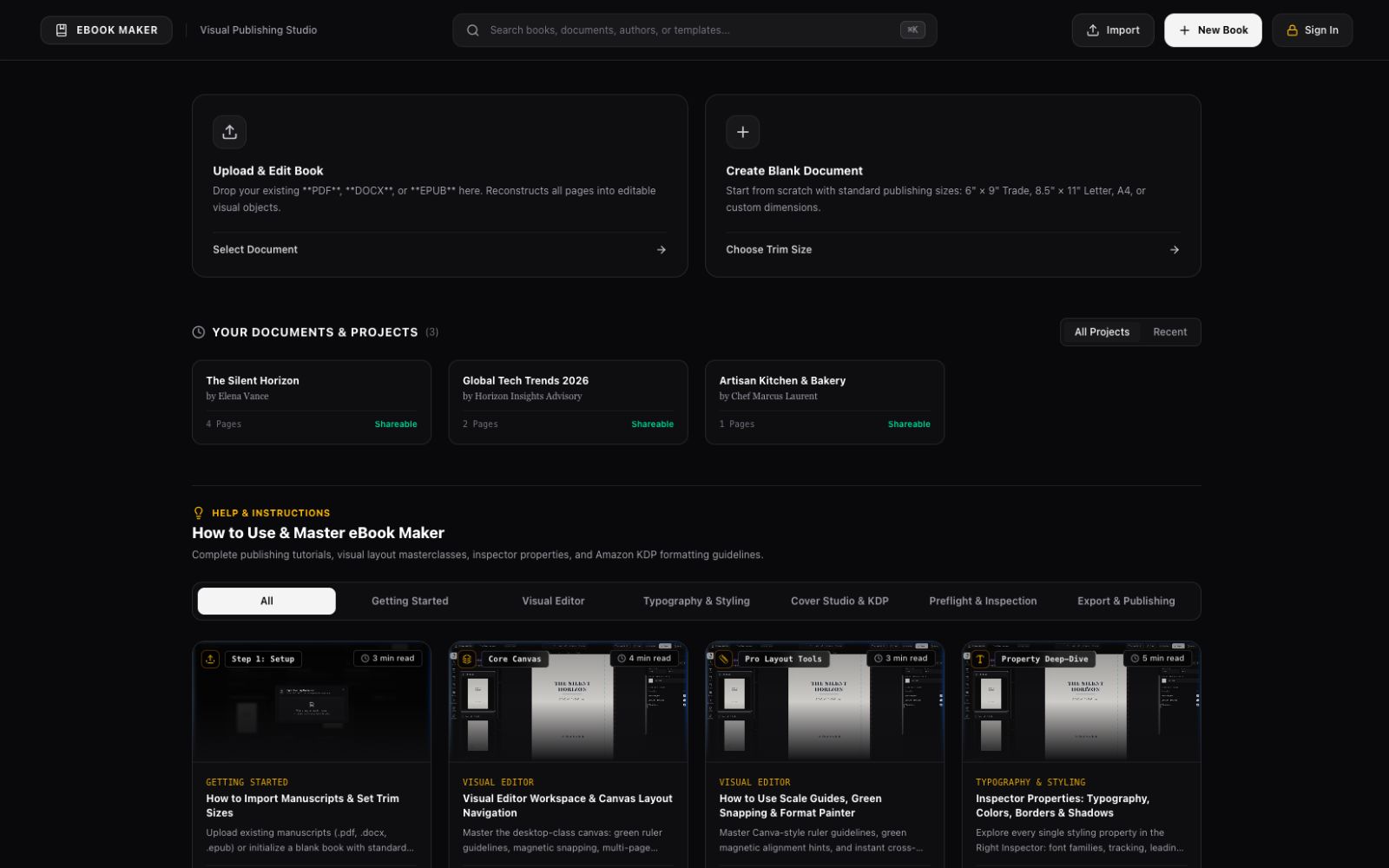
Task: Switch to the Getting Started tab
Action: [410, 601]
